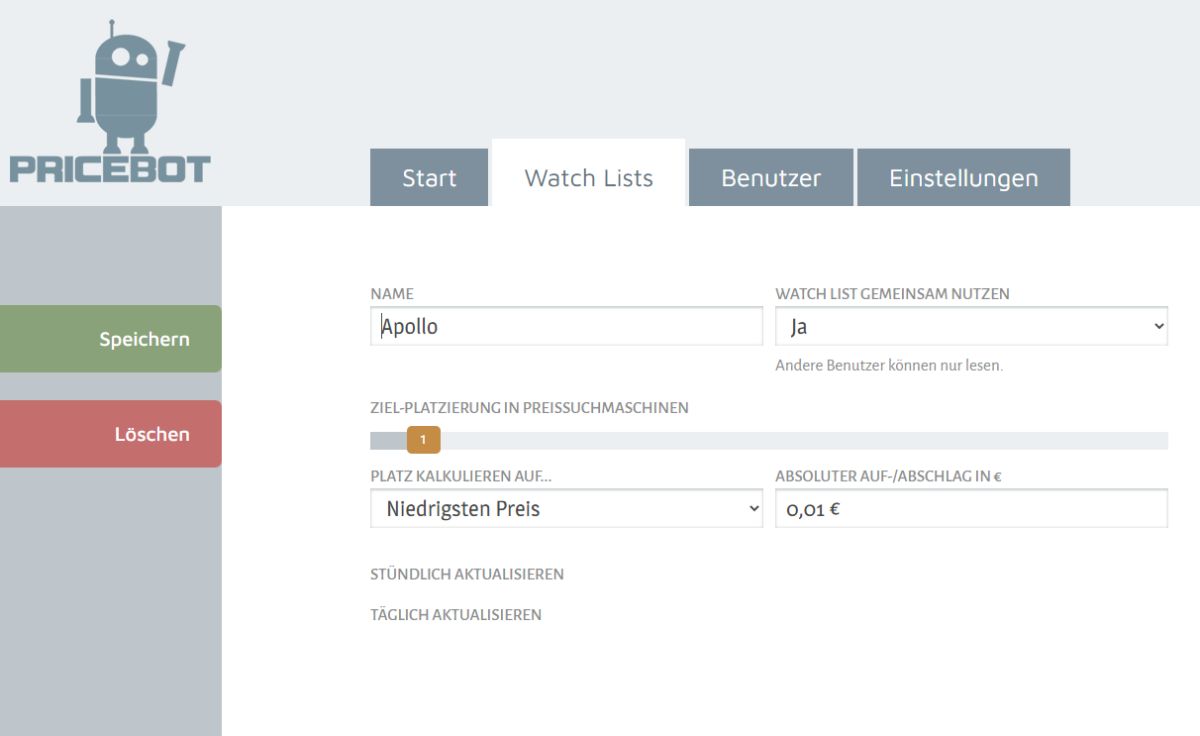
Task: Click the 'Andere Benutzer können nur lesen' hint
Action: (x=888, y=366)
